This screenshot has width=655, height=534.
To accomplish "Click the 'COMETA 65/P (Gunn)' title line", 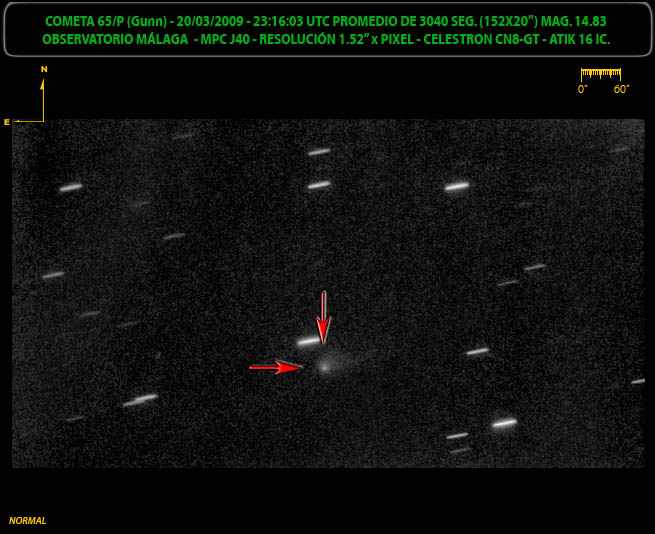I will (326, 21).
